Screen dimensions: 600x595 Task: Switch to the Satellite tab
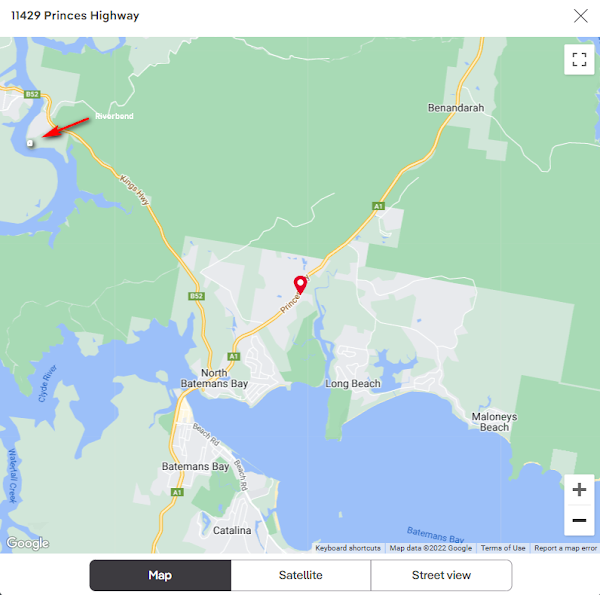point(301,575)
